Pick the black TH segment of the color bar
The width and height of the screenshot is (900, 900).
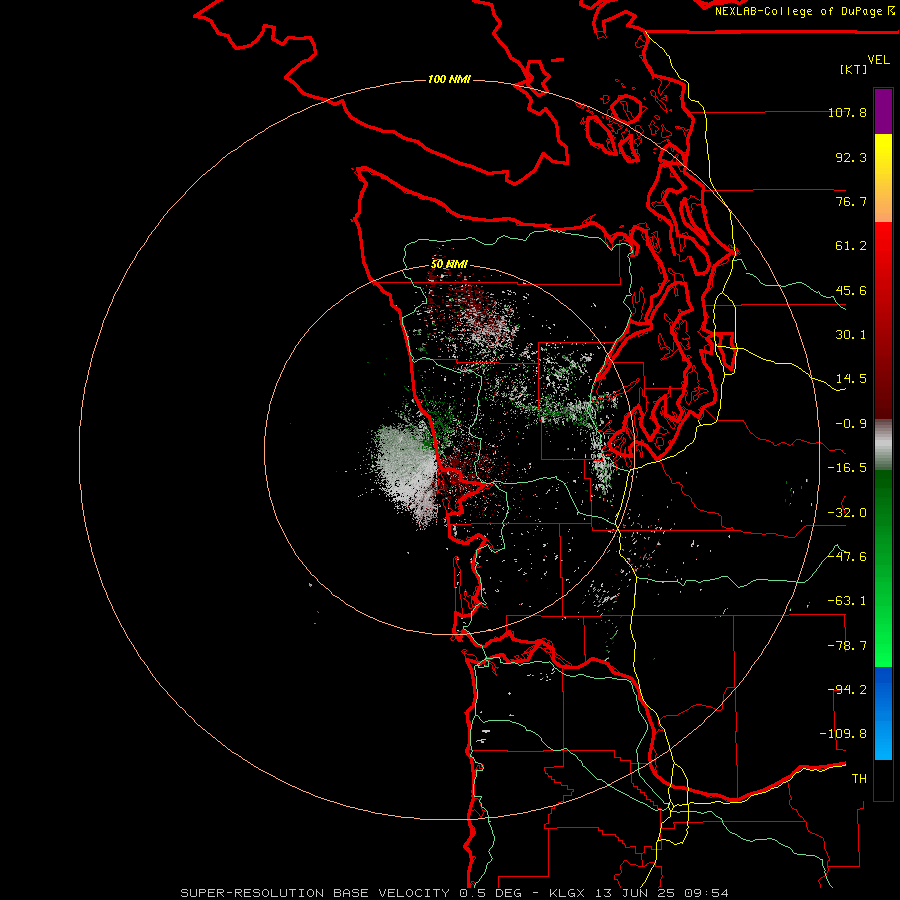pyautogui.click(x=883, y=779)
